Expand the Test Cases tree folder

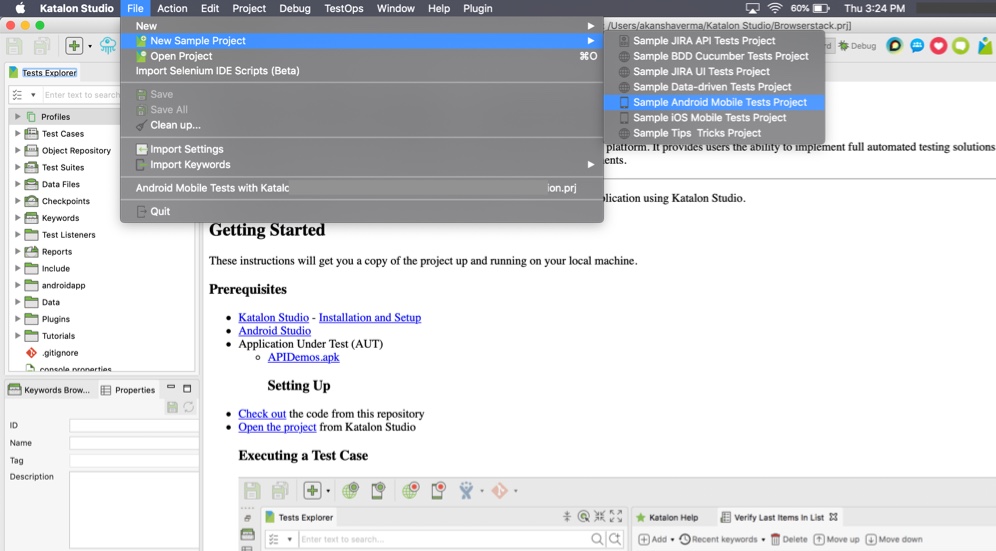(18, 133)
